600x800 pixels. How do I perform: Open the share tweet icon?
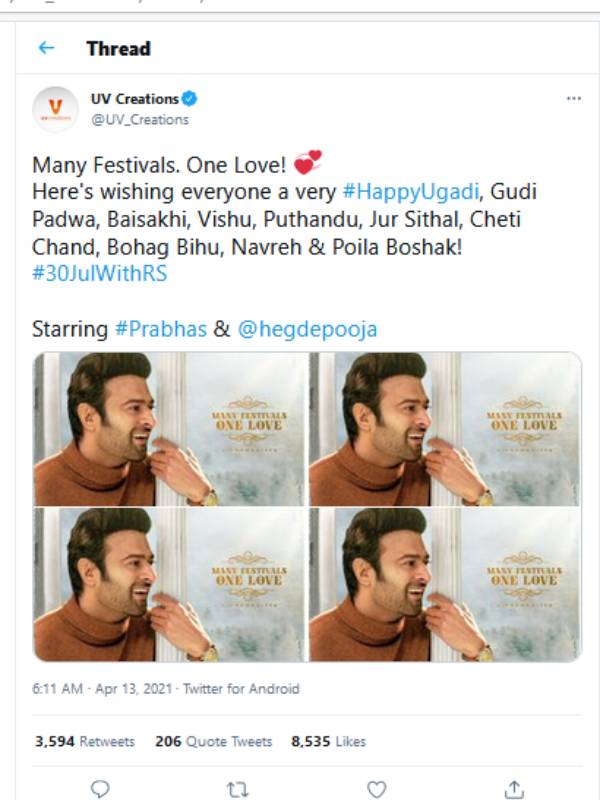tap(514, 789)
